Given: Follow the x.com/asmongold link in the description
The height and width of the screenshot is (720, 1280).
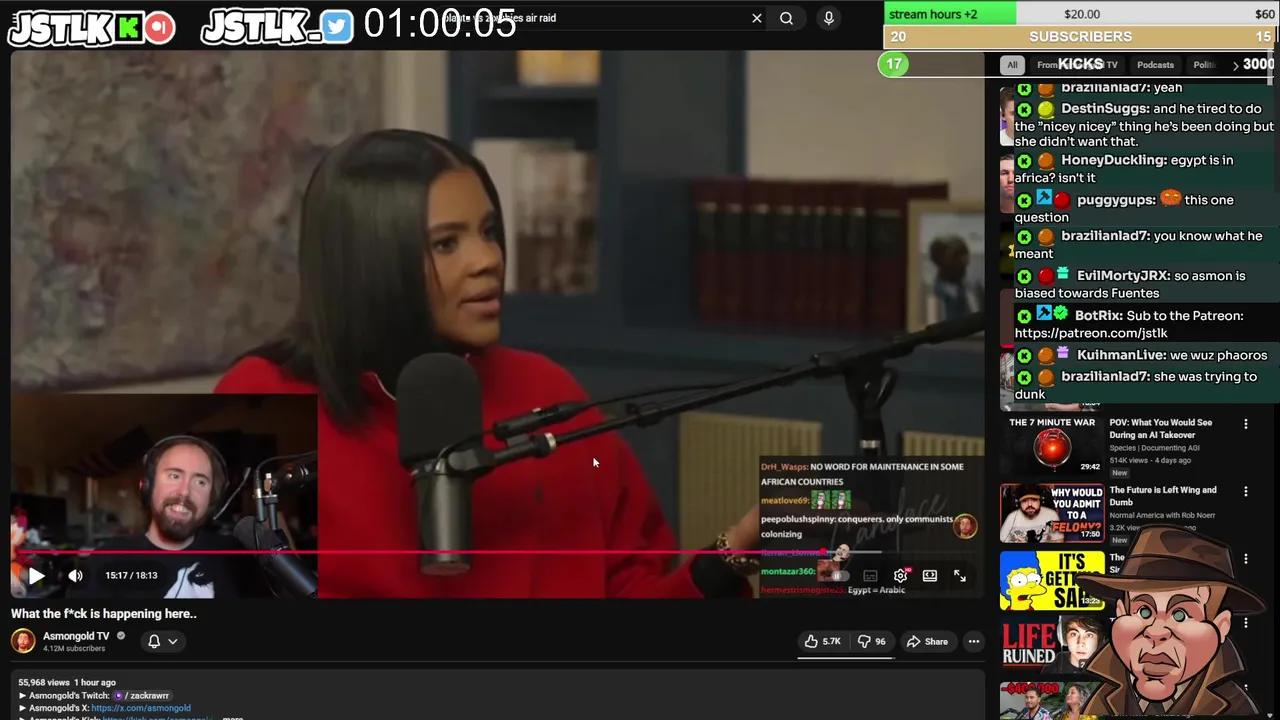Looking at the screenshot, I should [141, 708].
